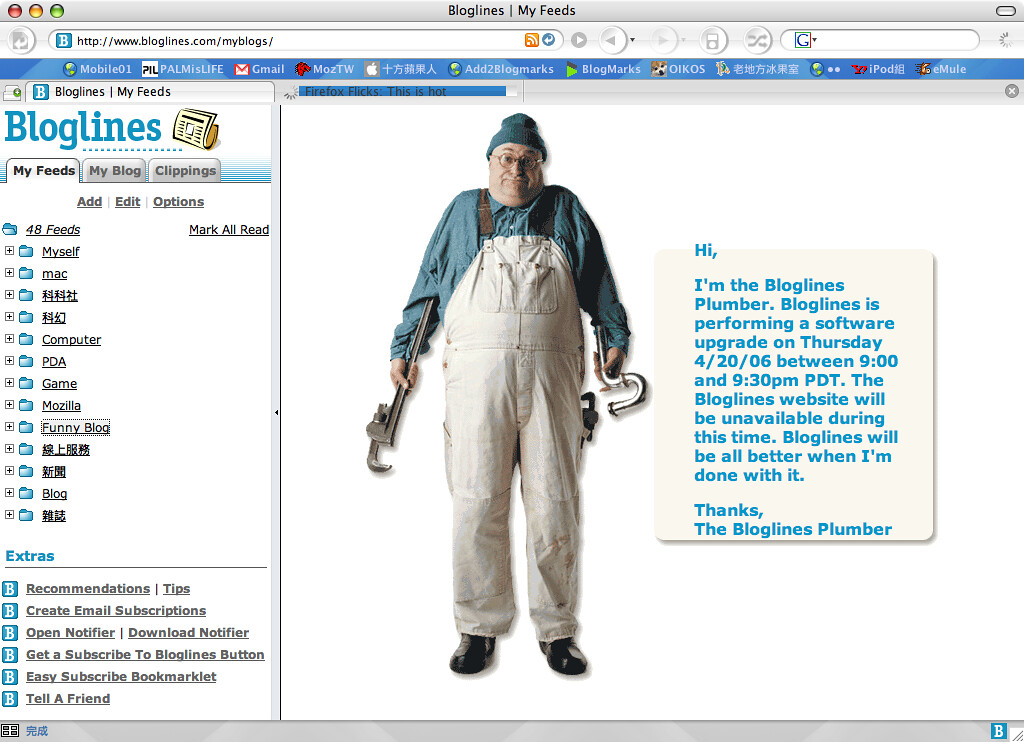Close the tab using the tab bar X
Image resolution: width=1024 pixels, height=742 pixels.
pos(1011,91)
